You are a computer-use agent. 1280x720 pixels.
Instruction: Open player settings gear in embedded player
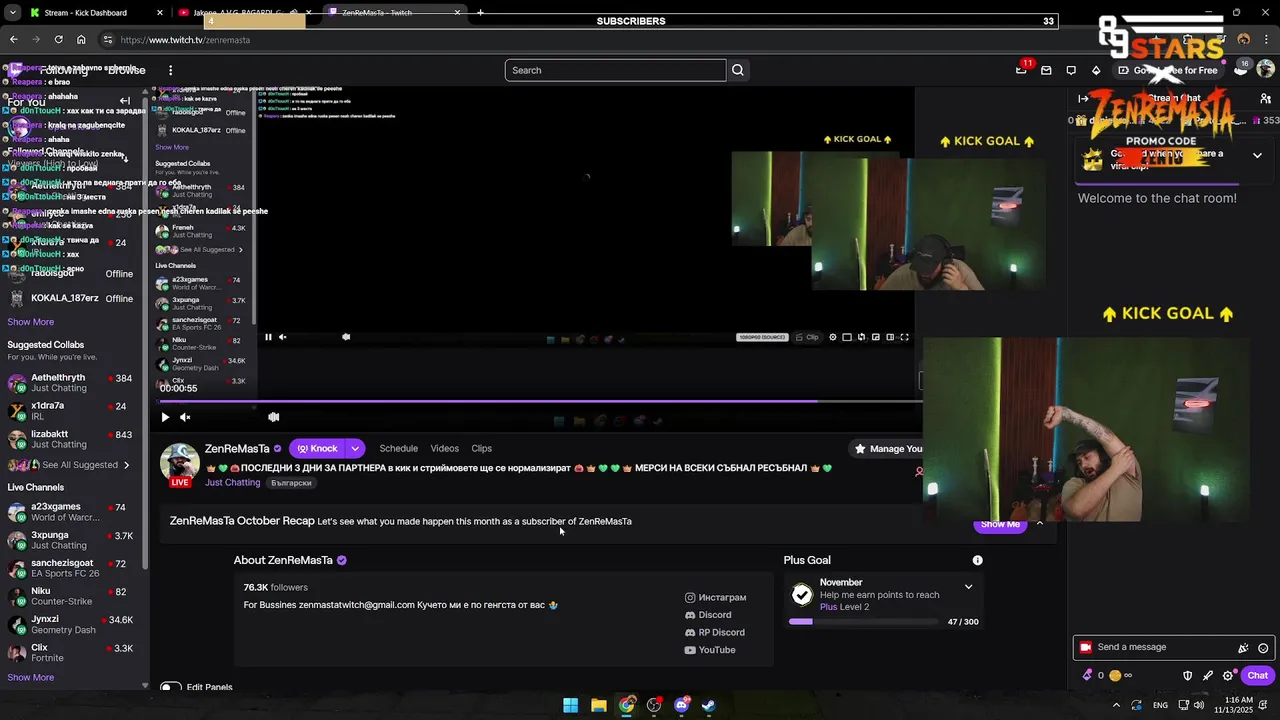(x=832, y=337)
